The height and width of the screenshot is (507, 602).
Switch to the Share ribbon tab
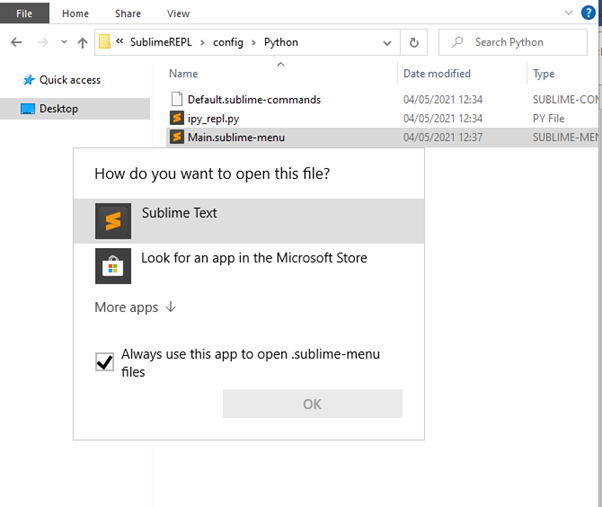click(128, 13)
